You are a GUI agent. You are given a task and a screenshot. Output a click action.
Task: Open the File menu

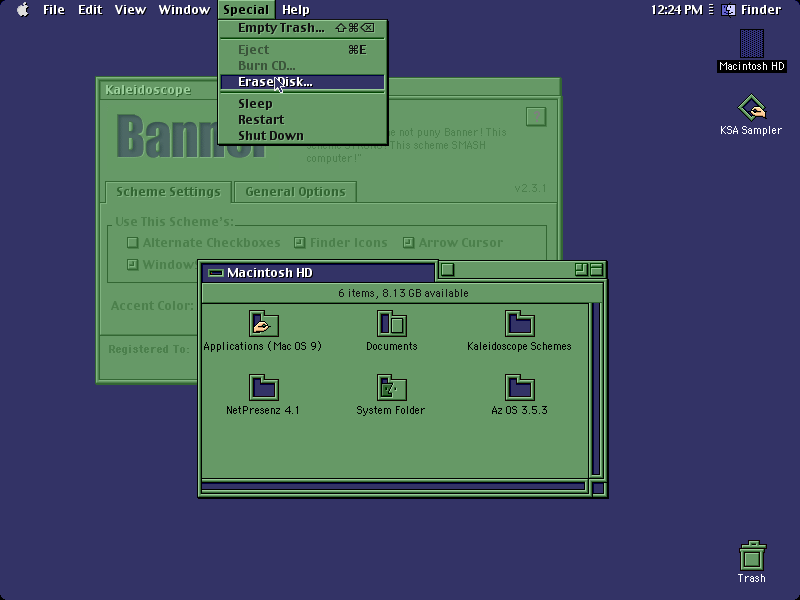tap(54, 10)
